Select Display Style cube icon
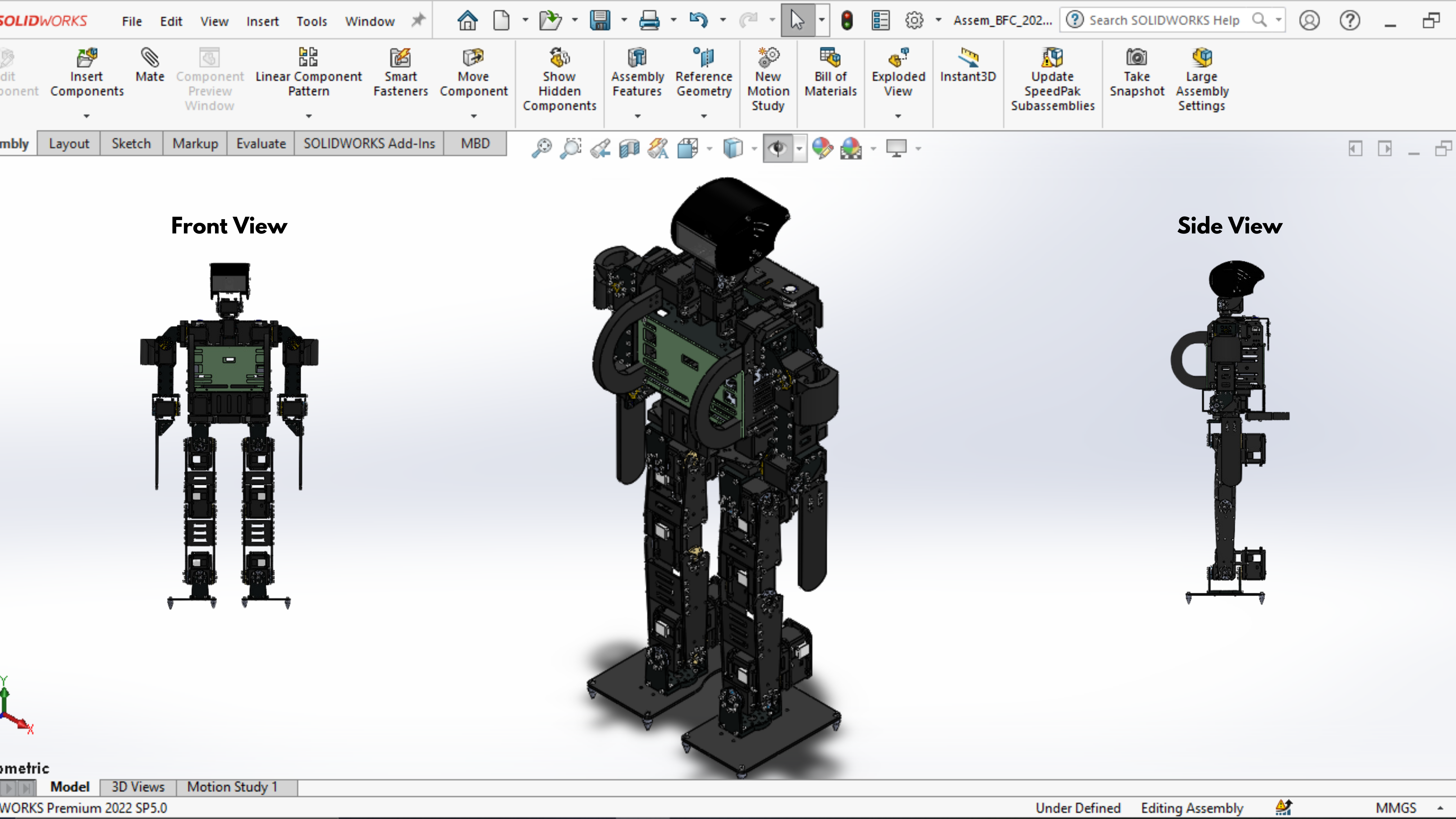 click(x=733, y=149)
